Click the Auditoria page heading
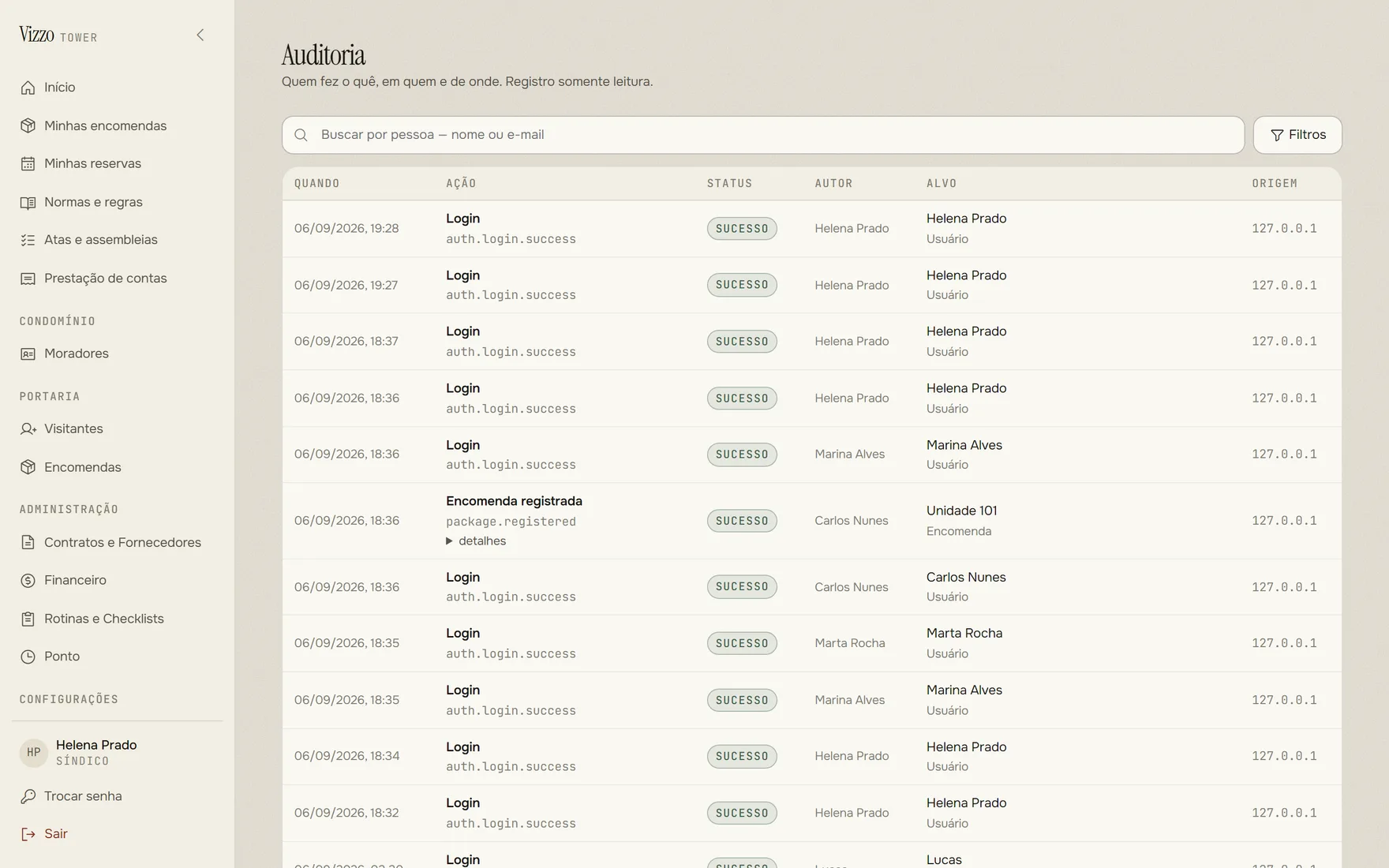Image resolution: width=1389 pixels, height=868 pixels. [324, 55]
